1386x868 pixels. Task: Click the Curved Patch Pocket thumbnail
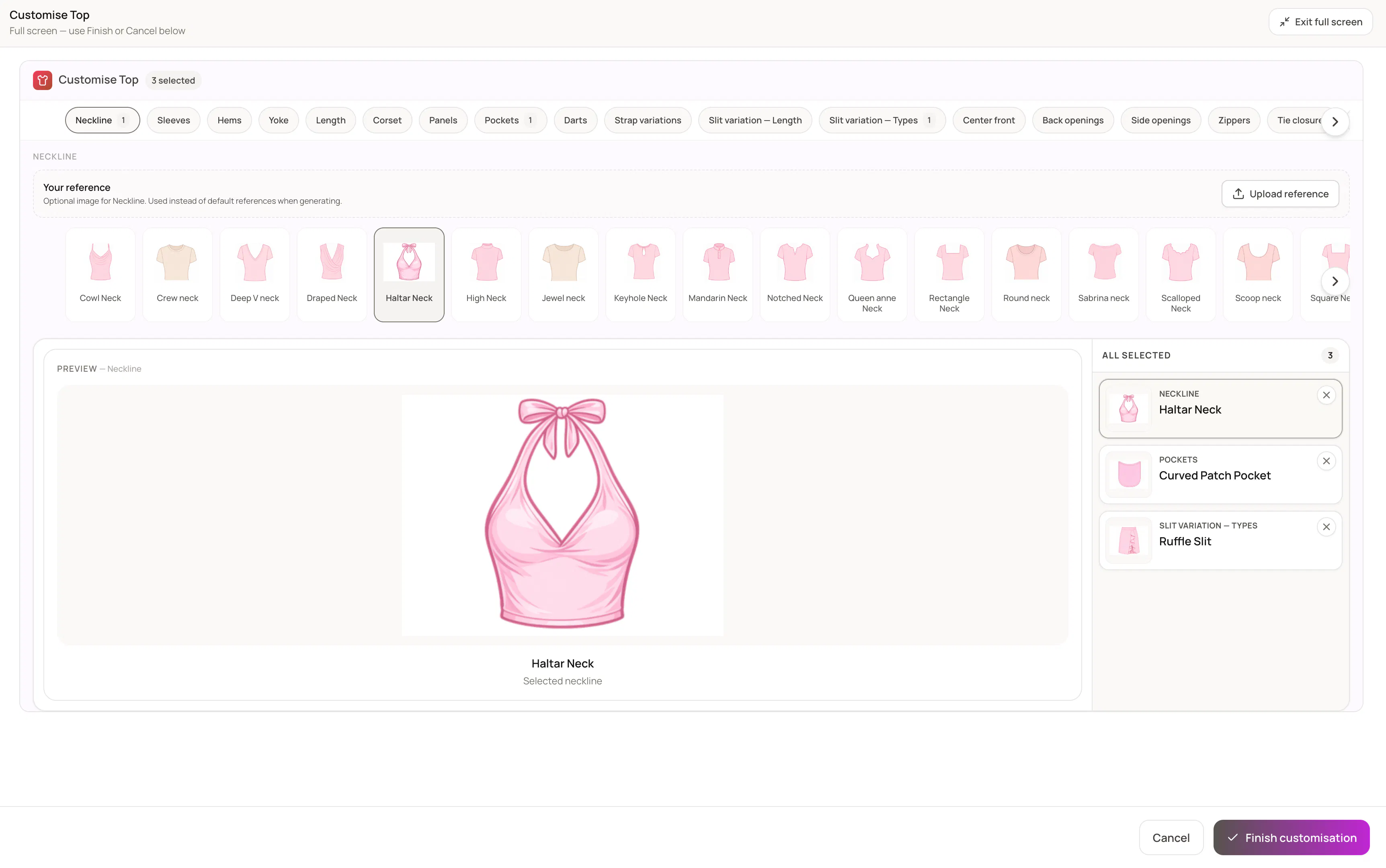(1129, 475)
